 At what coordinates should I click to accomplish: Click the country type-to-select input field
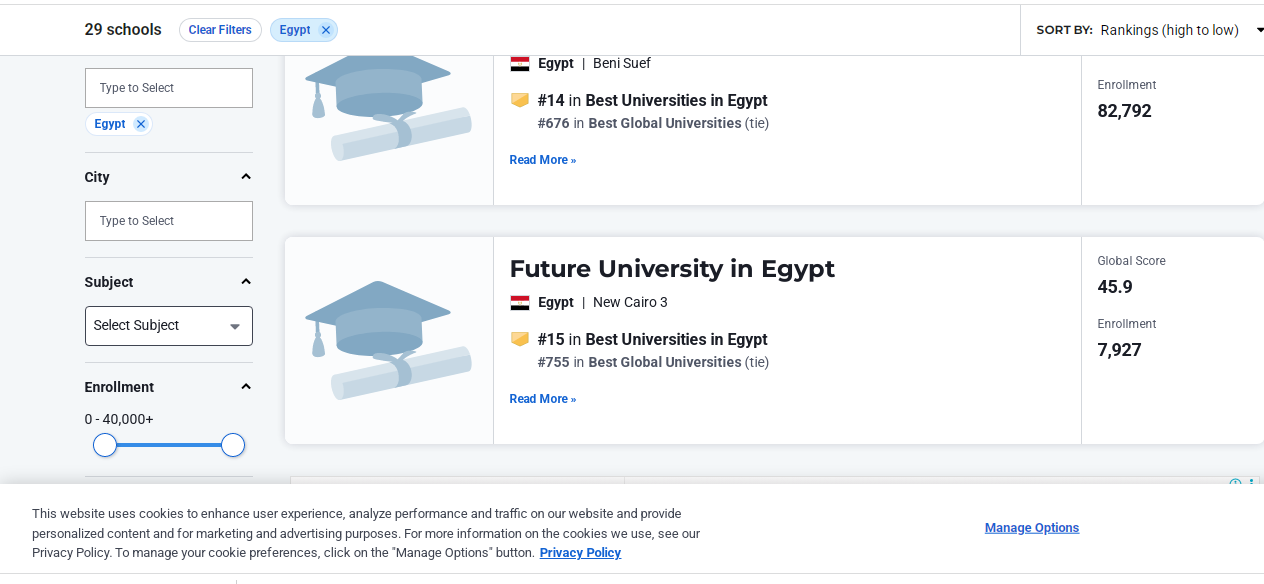pos(168,88)
